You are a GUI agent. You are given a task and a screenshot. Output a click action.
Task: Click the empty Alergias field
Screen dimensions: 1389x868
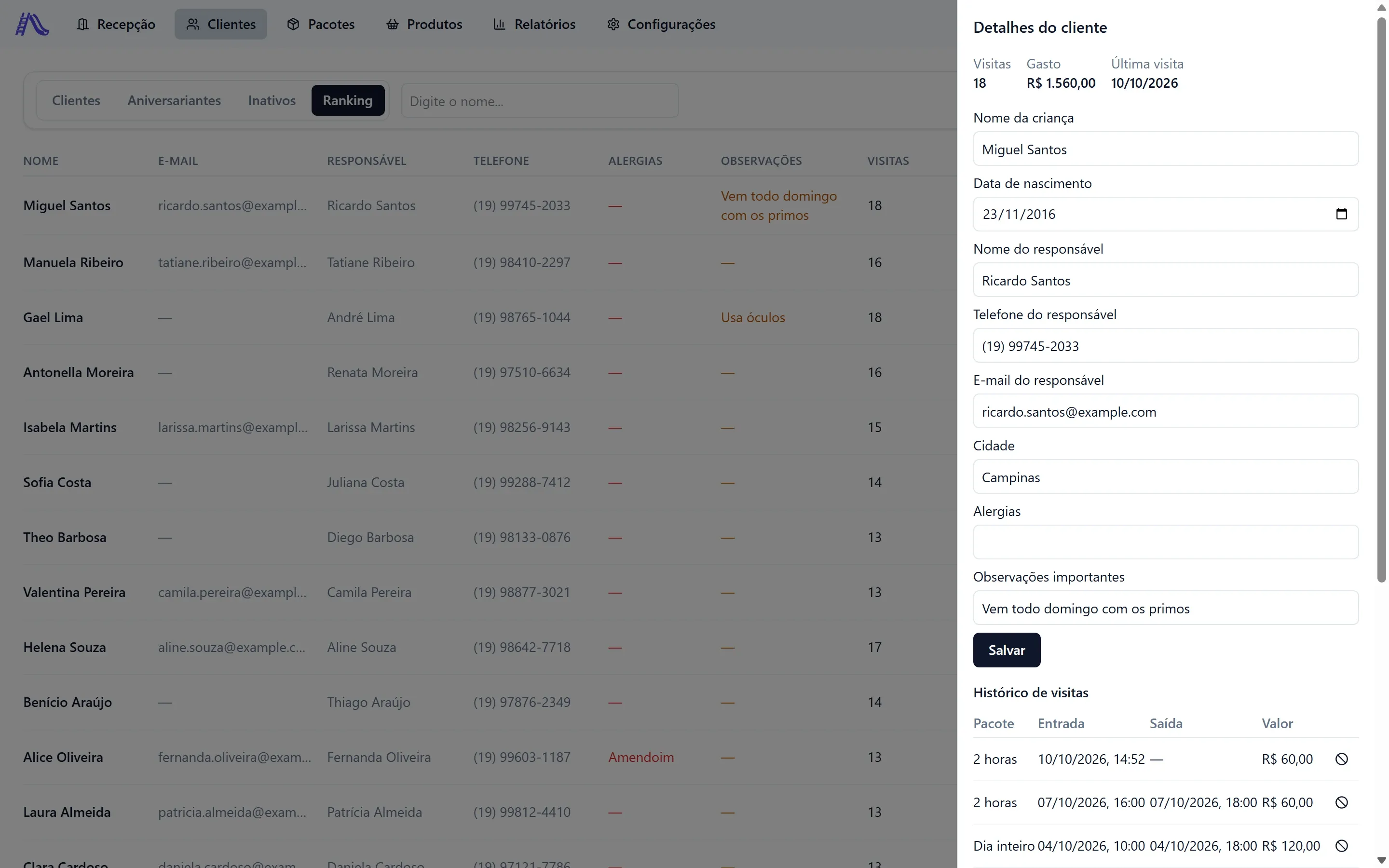pos(1166,542)
